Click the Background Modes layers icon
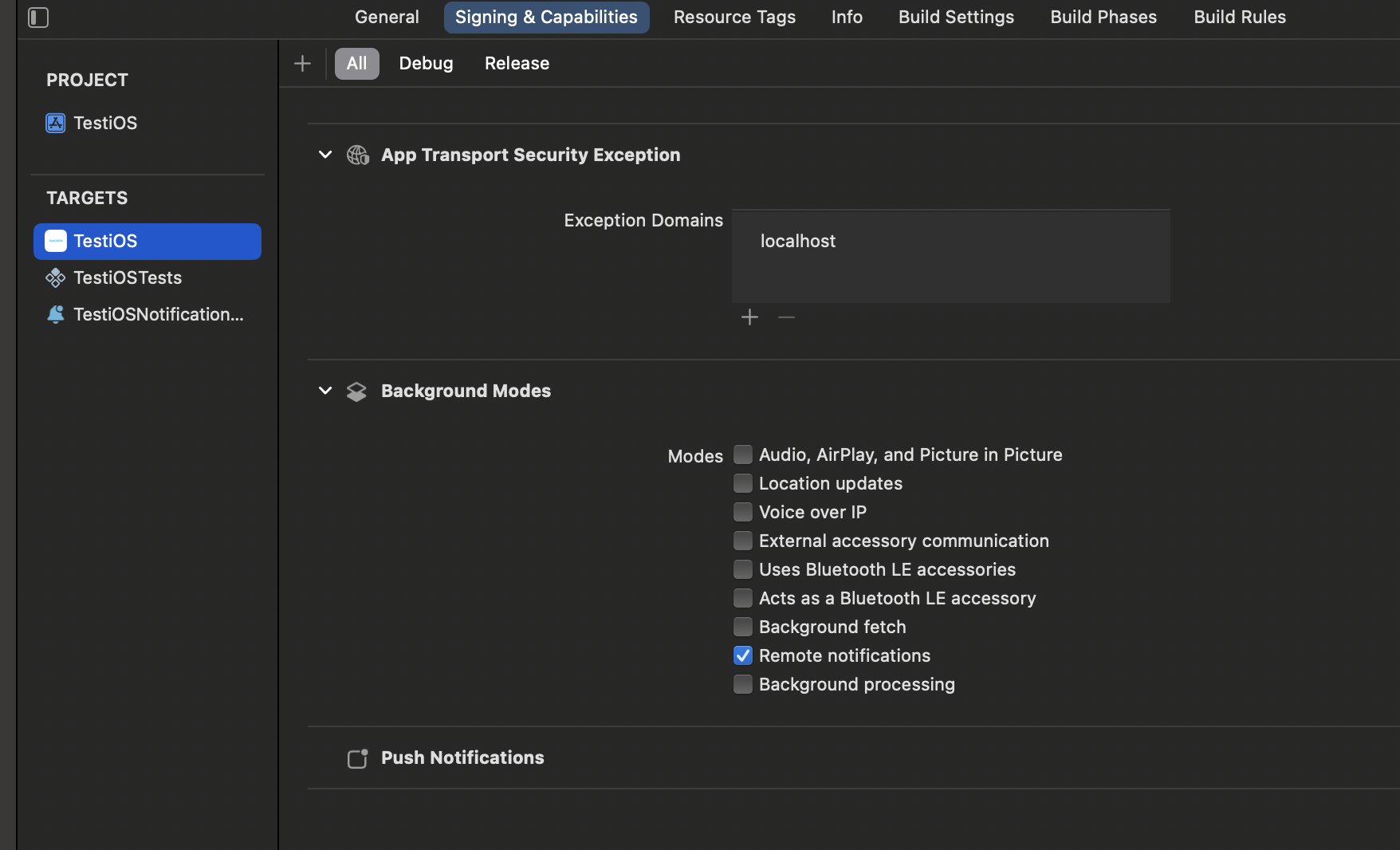The width and height of the screenshot is (1400, 850). pos(356,392)
